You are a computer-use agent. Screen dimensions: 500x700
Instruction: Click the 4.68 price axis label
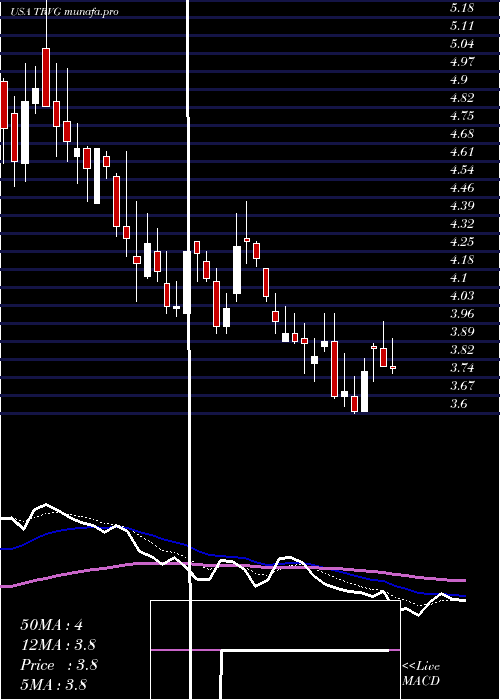tap(462, 133)
